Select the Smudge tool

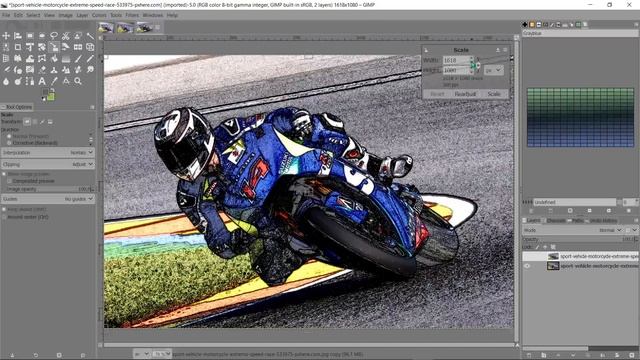point(90,70)
